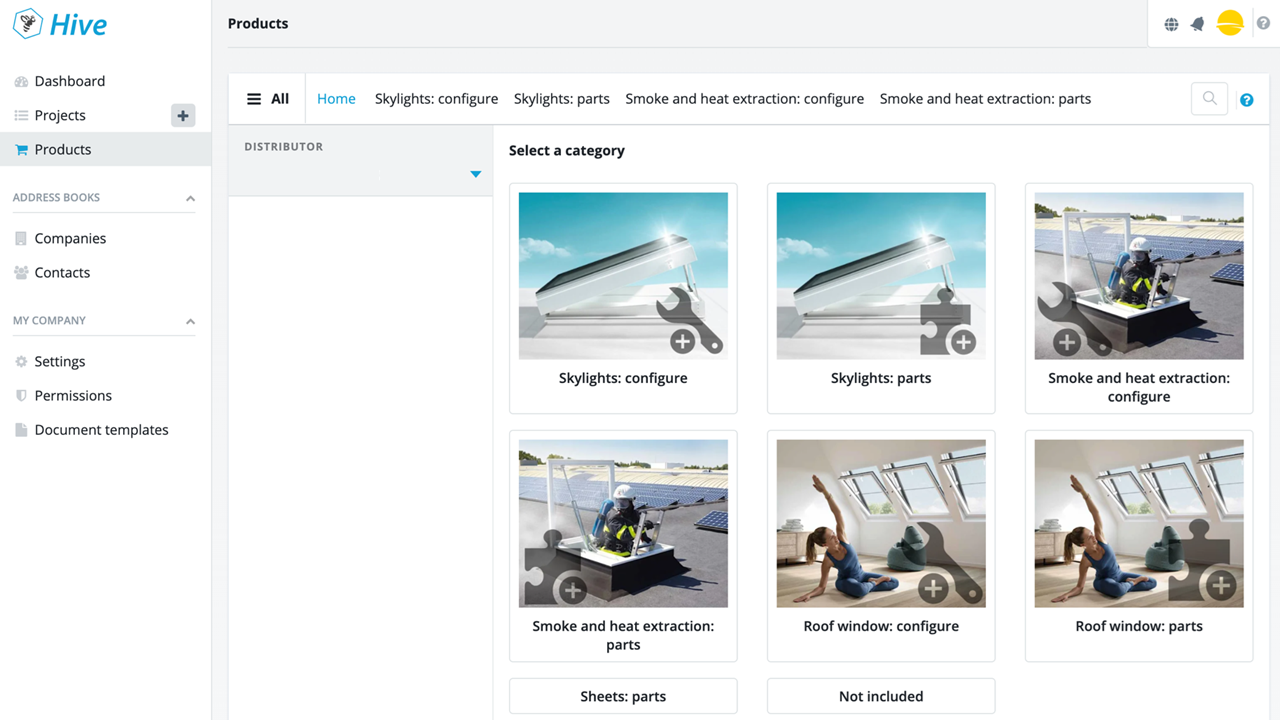1280x720 pixels.
Task: Click the globe language icon in the top bar
Action: pyautogui.click(x=1171, y=22)
